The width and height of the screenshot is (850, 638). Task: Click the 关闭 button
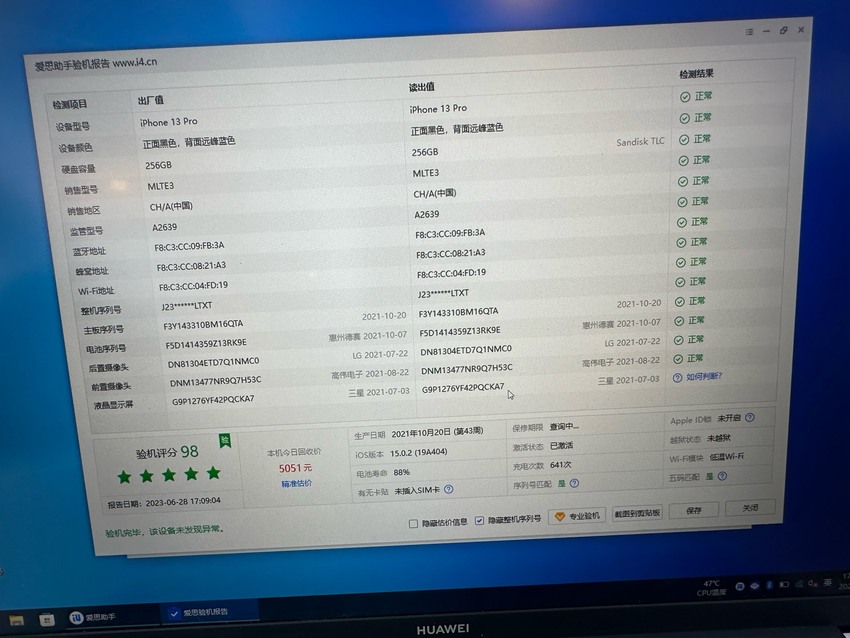tap(750, 507)
